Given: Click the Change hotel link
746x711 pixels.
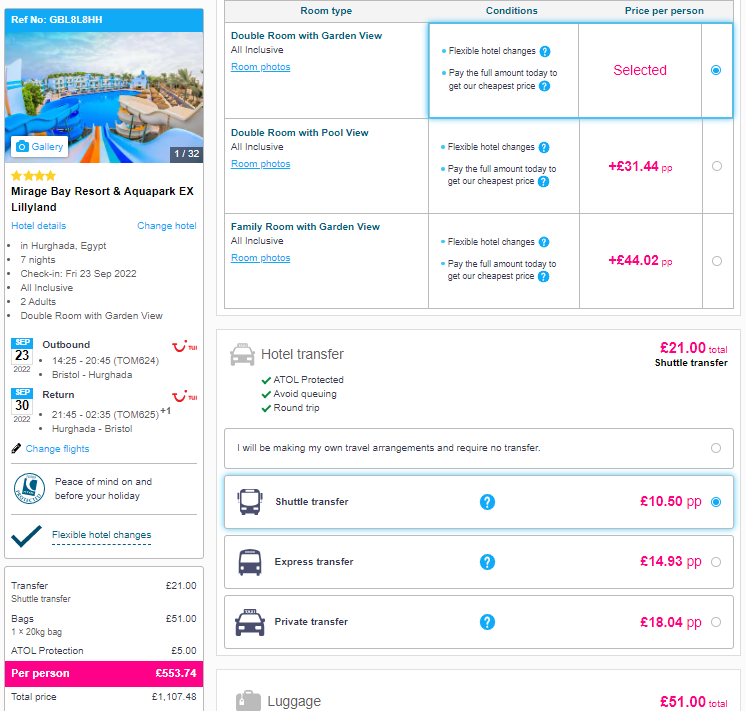Looking at the screenshot, I should click(x=167, y=226).
